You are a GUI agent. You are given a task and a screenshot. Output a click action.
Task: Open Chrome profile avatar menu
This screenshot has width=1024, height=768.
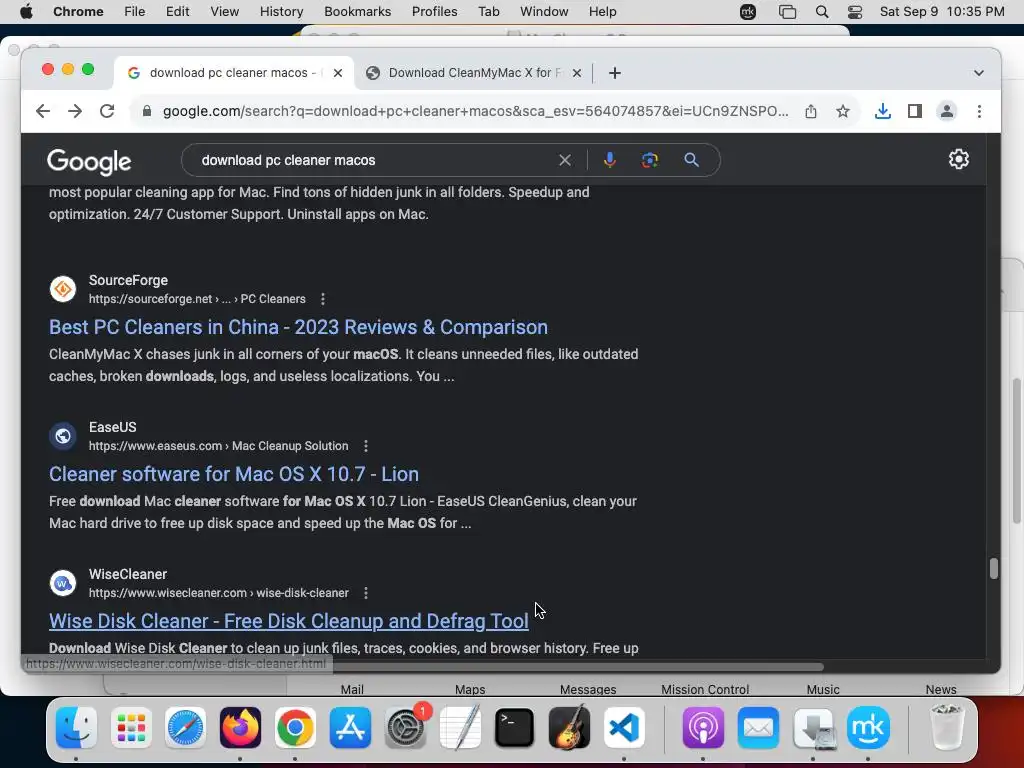click(947, 111)
